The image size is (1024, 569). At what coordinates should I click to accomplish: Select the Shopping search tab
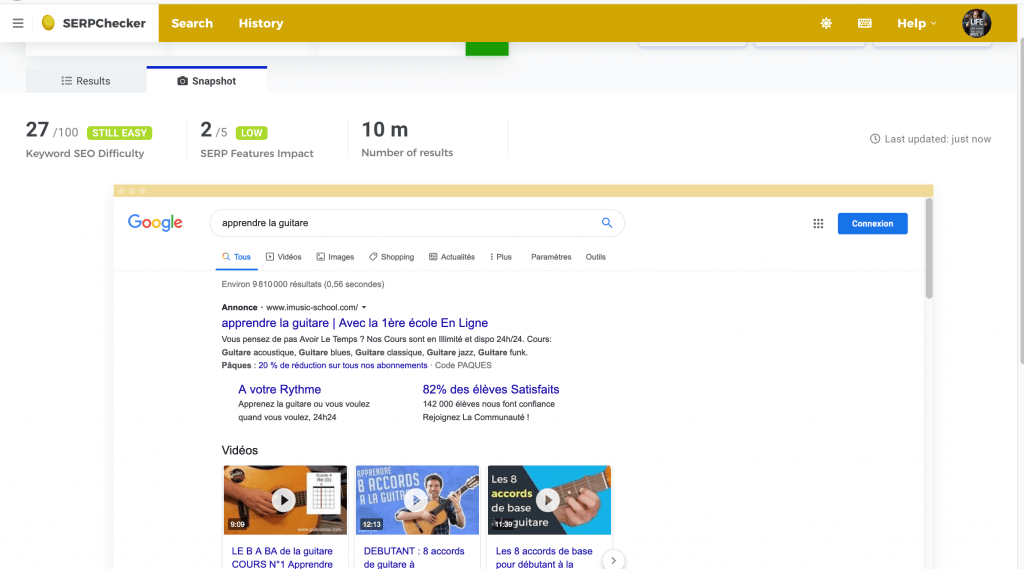click(391, 257)
